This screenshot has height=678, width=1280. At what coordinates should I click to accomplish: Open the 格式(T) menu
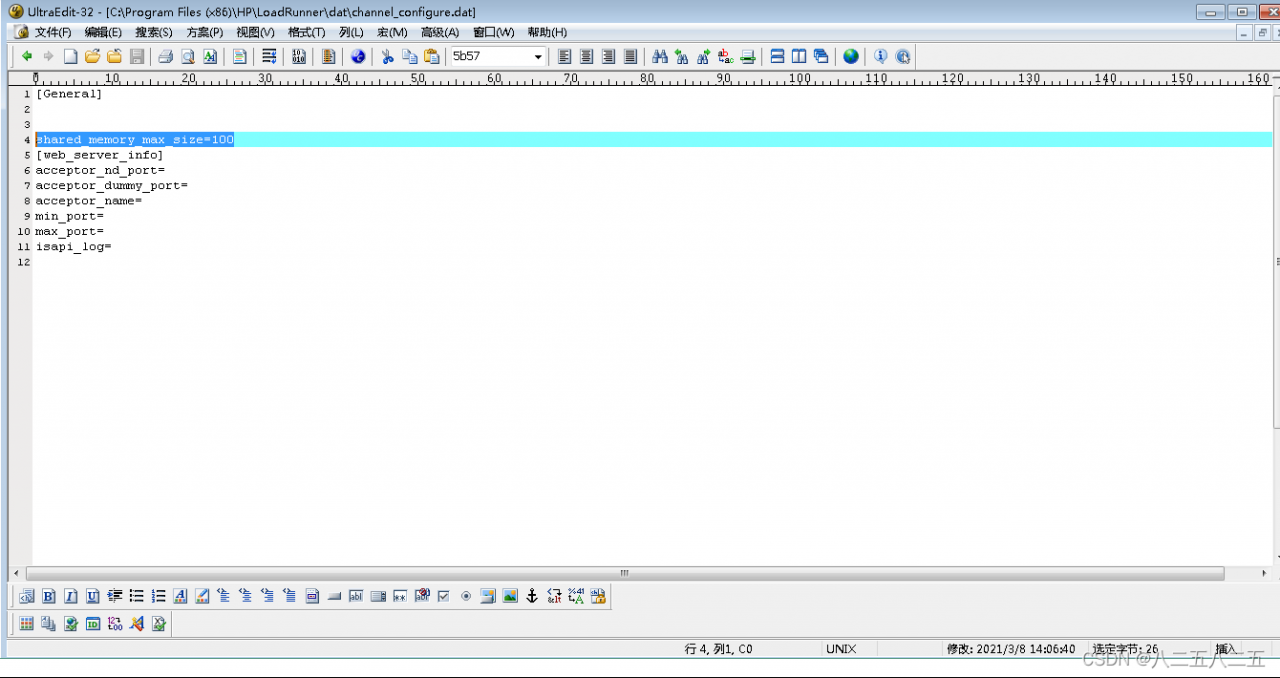pyautogui.click(x=306, y=32)
